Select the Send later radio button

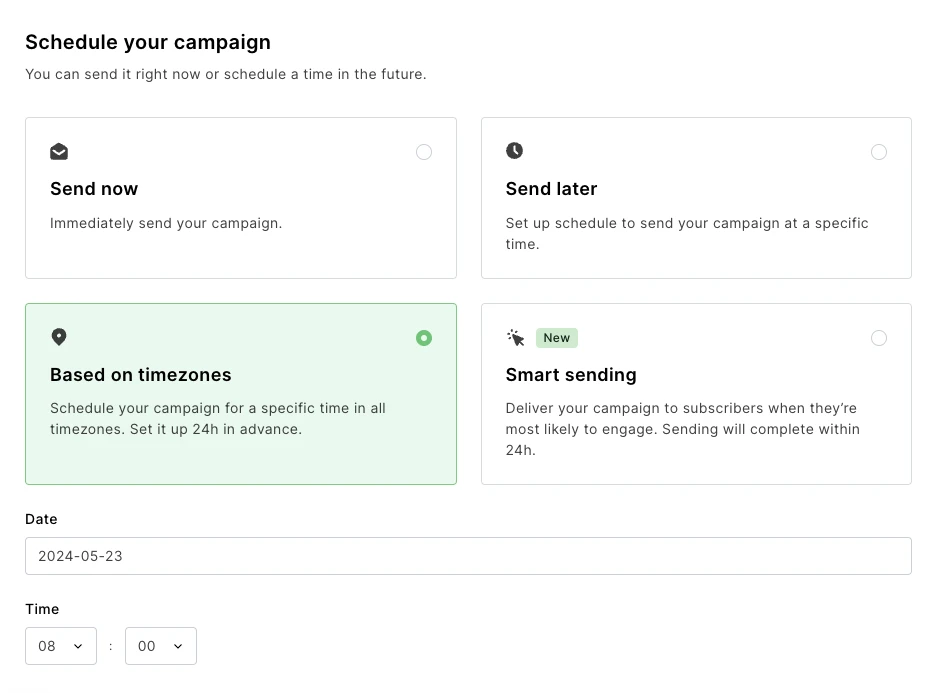coord(878,152)
